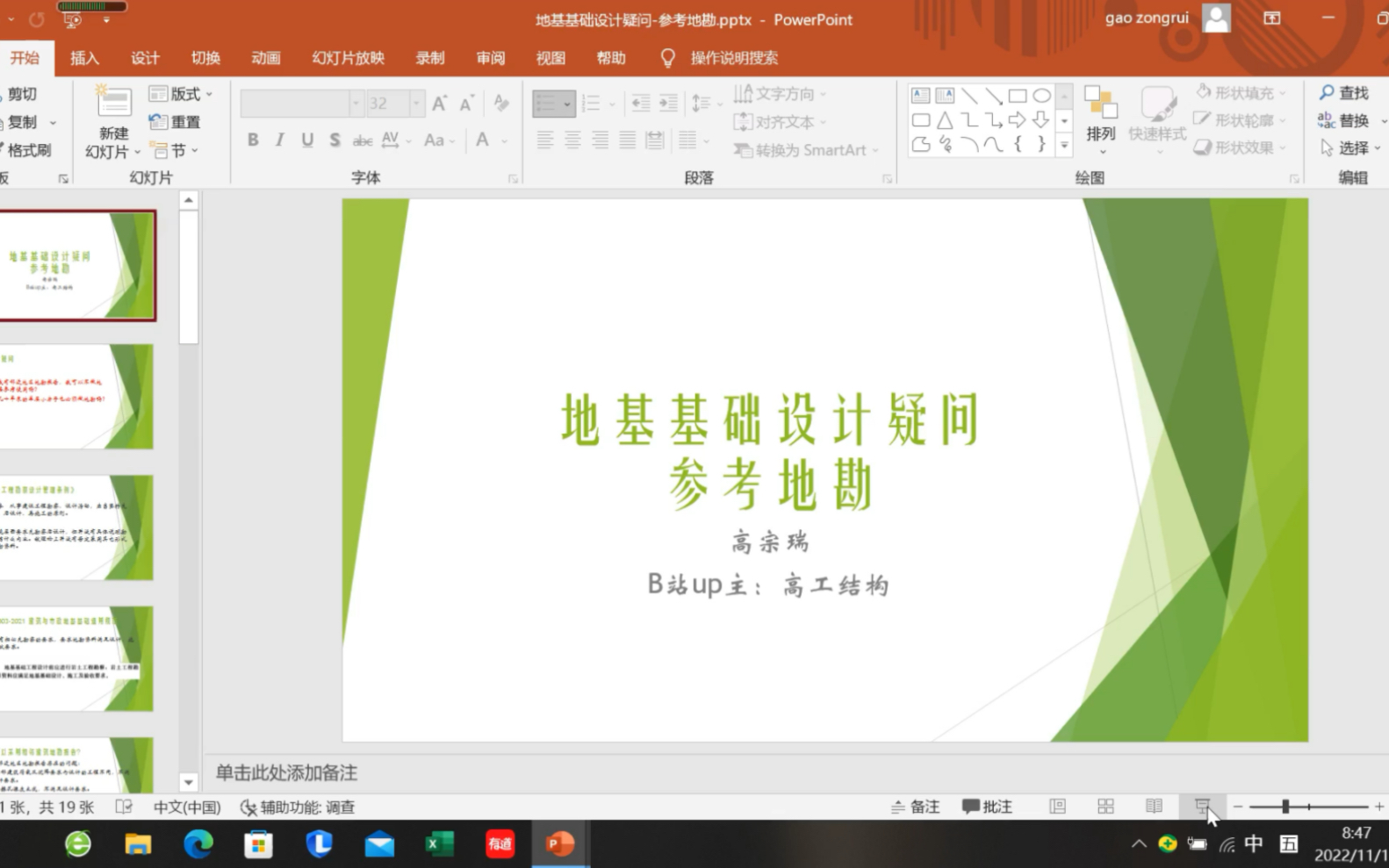Open the font color A dropdown arrow
The height and width of the screenshot is (868, 1389).
click(x=505, y=140)
